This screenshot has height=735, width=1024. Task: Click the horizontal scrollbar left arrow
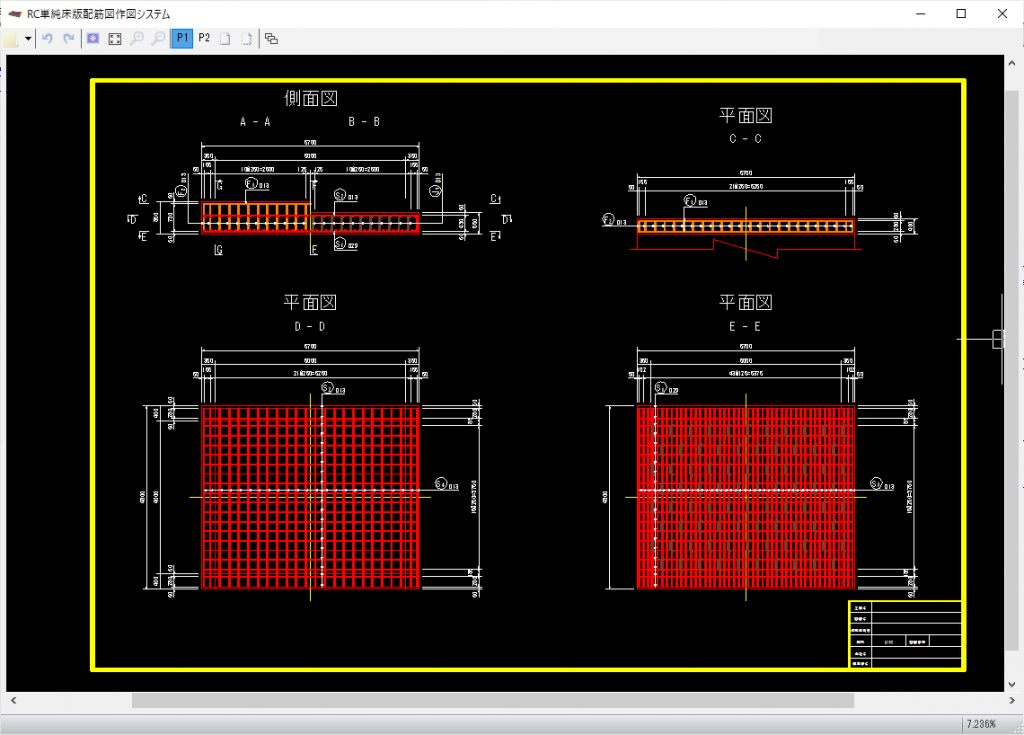(13, 700)
